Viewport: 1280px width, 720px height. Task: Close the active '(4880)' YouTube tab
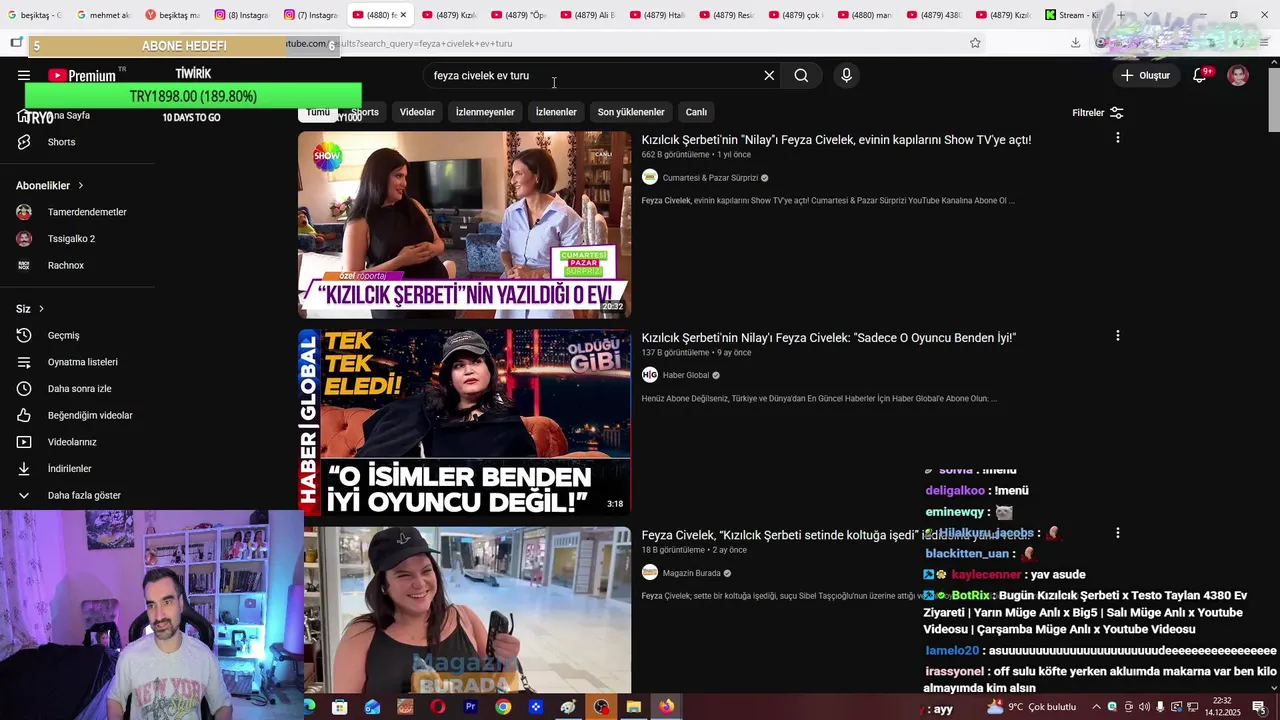(x=403, y=15)
